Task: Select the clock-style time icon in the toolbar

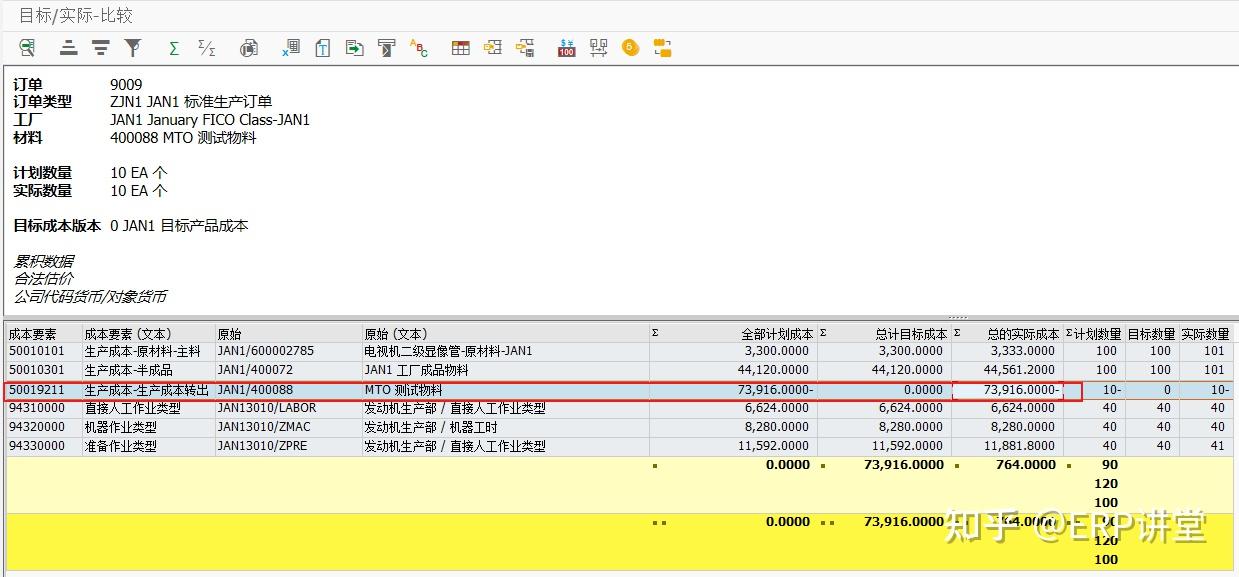Action: [630, 47]
